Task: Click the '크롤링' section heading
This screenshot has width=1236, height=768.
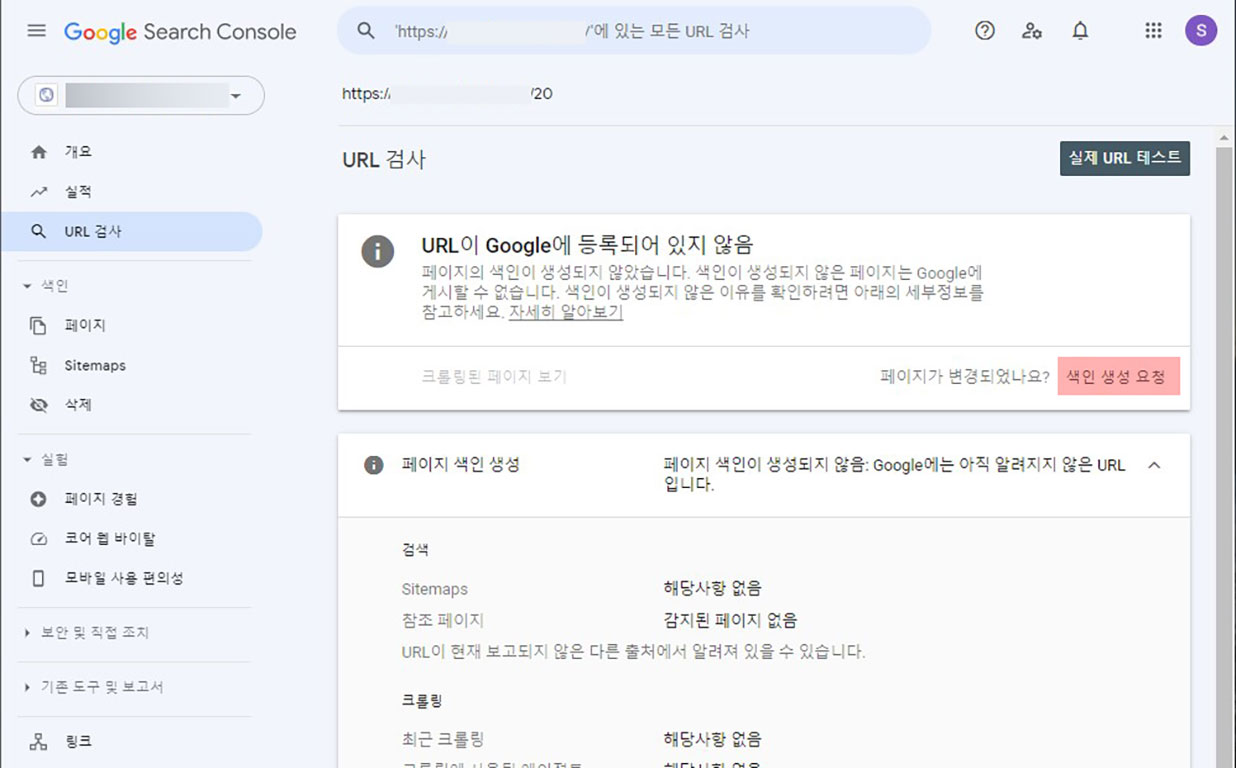Action: pos(422,702)
